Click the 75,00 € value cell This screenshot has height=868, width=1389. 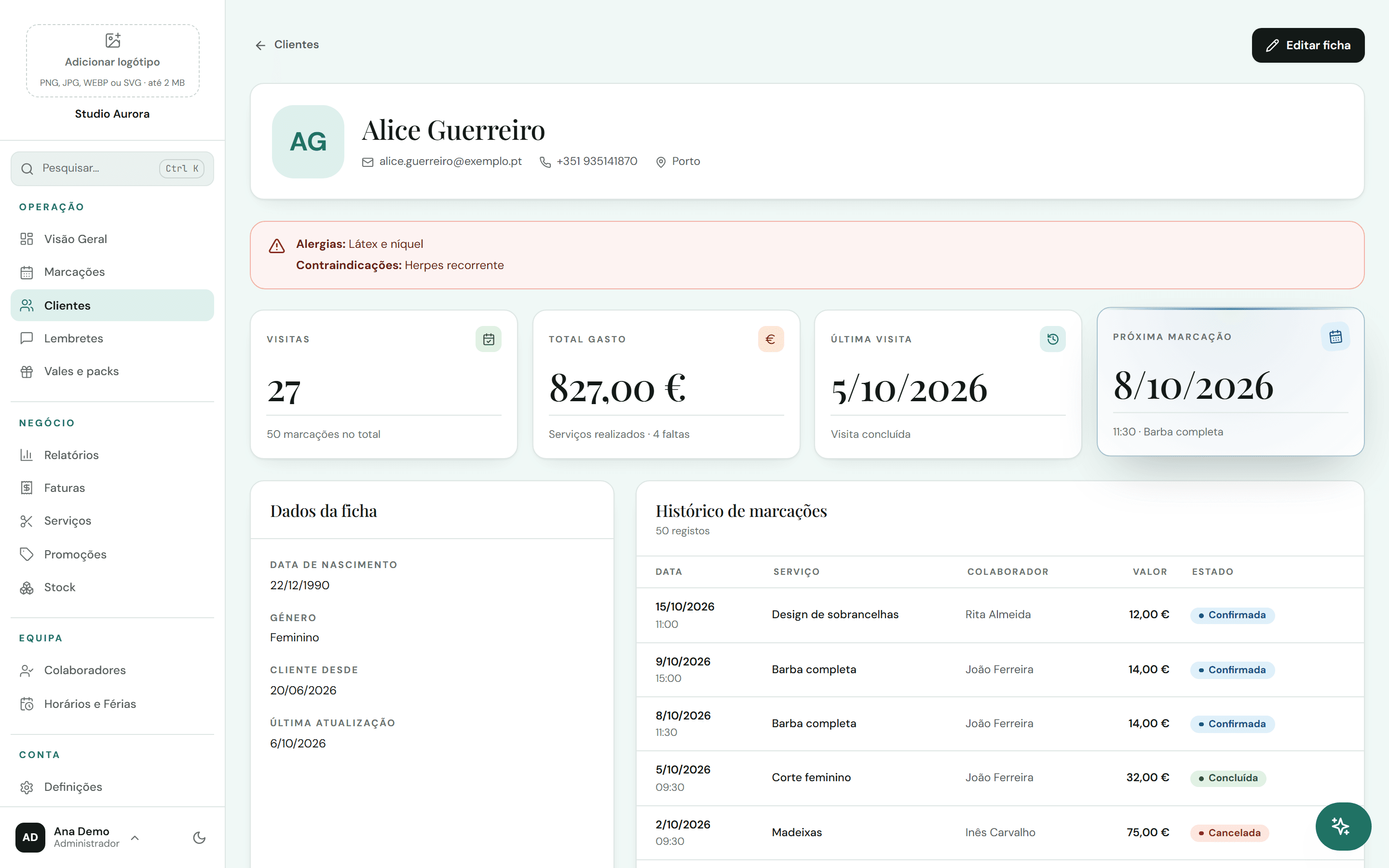pyautogui.click(x=1148, y=832)
